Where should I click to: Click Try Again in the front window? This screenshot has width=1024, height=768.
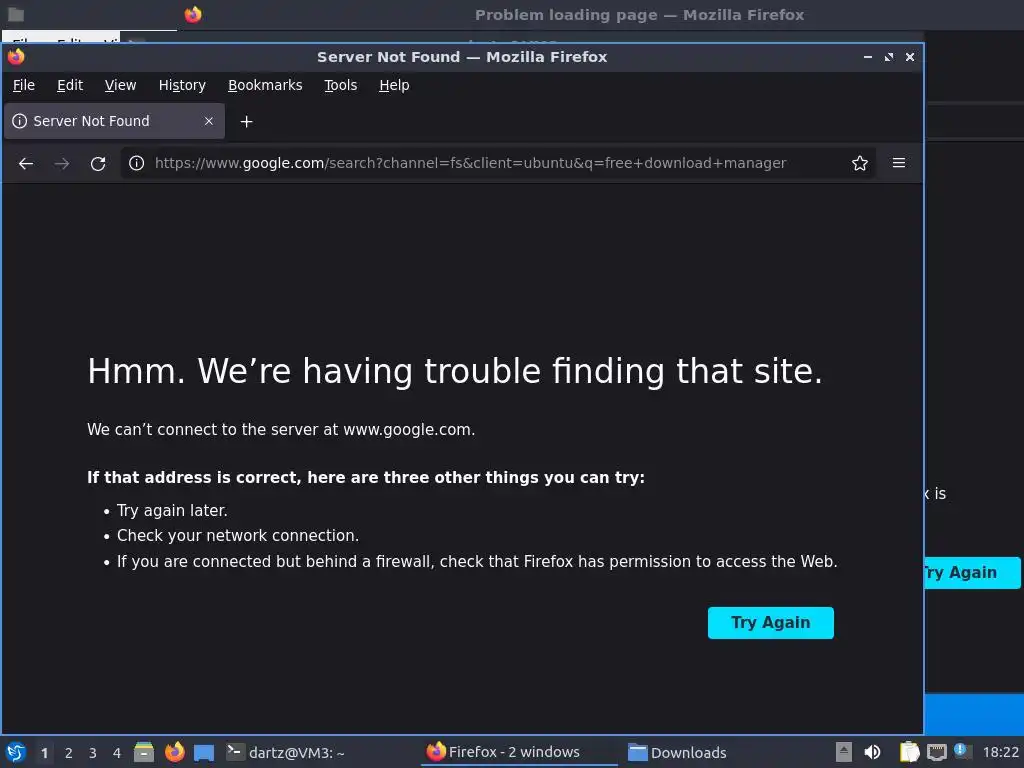pyautogui.click(x=771, y=622)
